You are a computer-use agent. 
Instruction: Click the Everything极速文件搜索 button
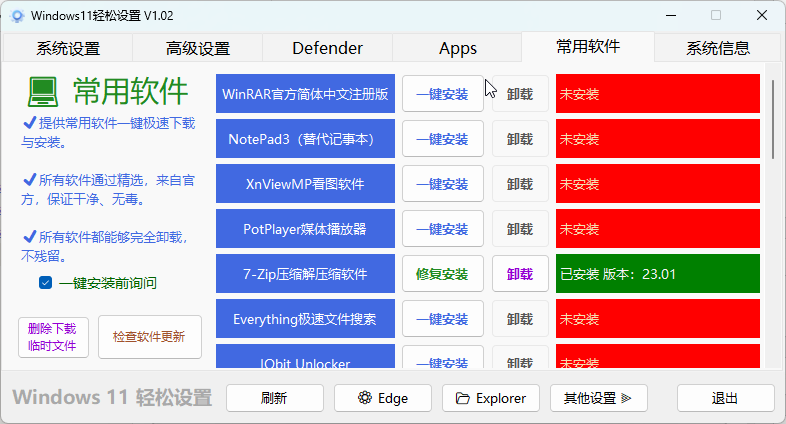[305, 319]
